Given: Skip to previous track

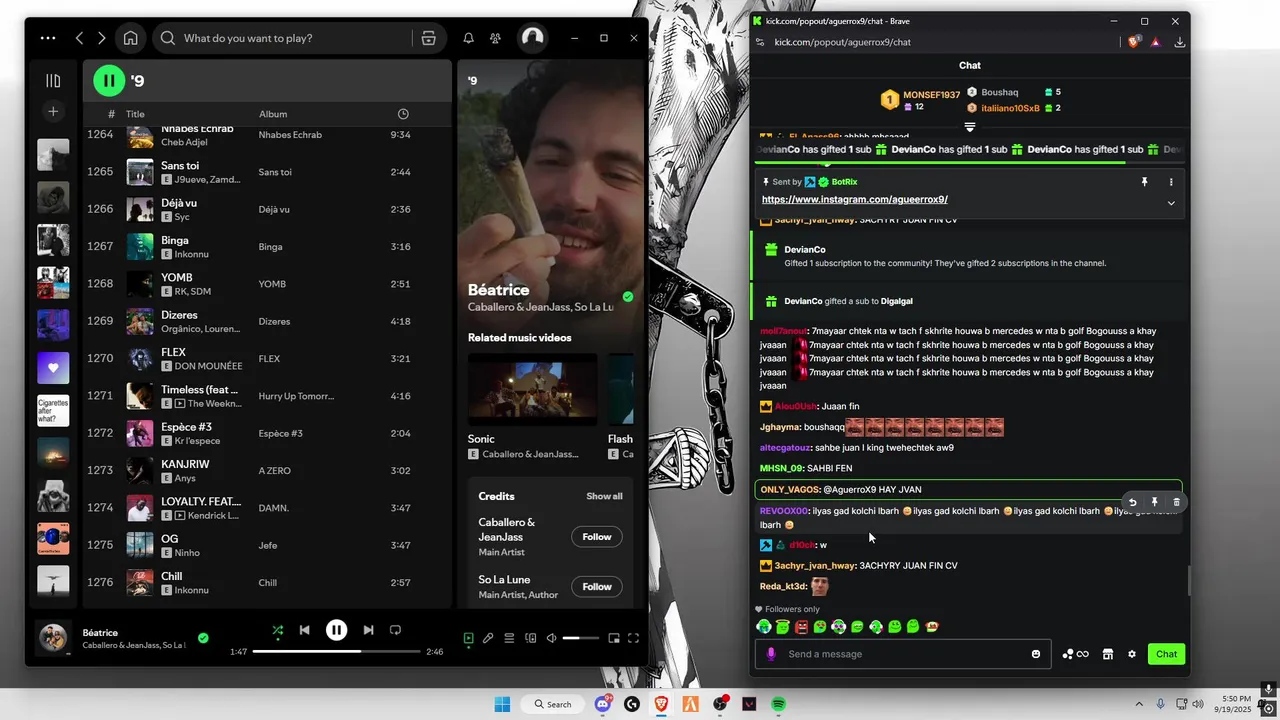Looking at the screenshot, I should point(305,630).
